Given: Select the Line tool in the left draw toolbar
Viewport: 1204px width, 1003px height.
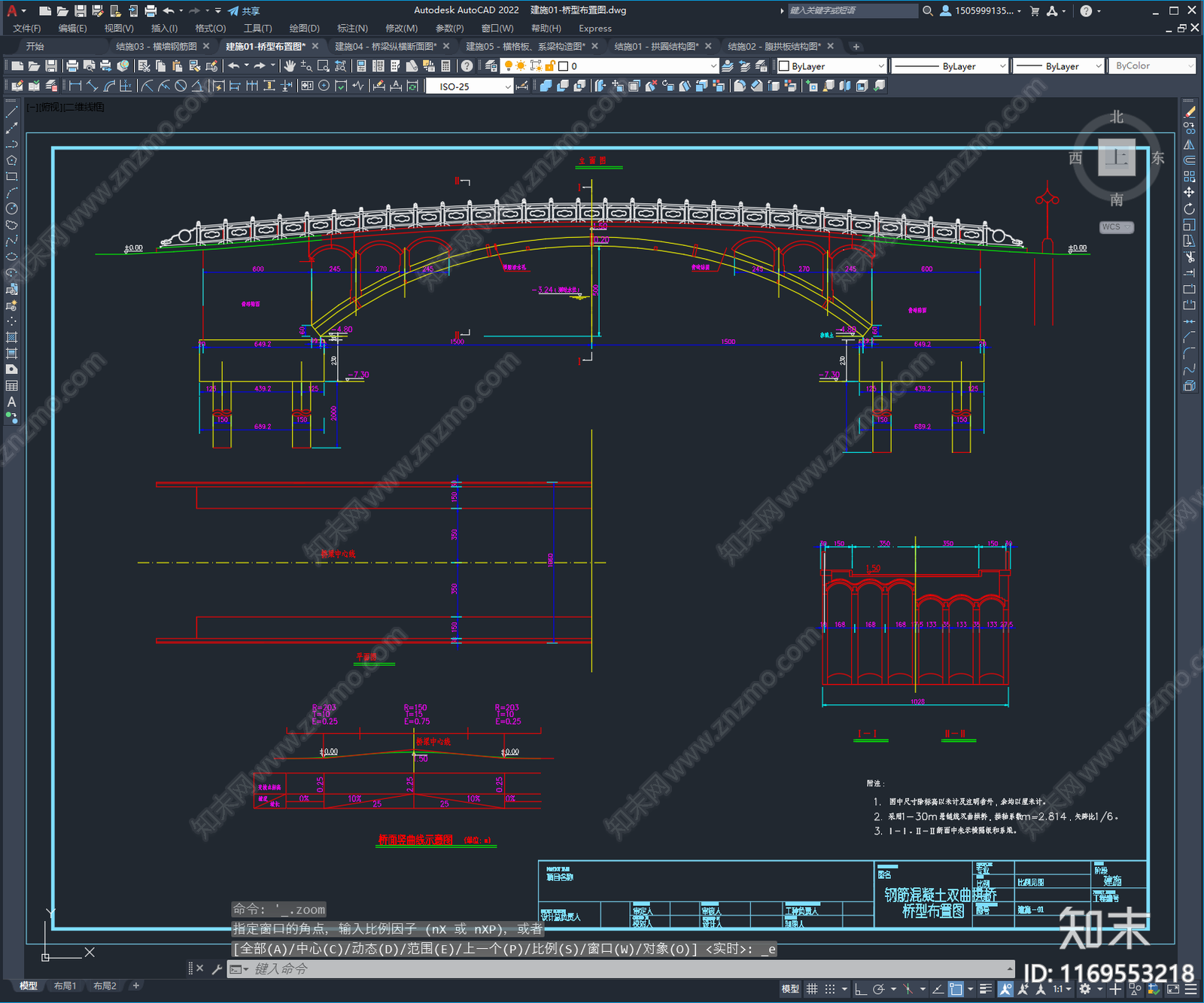Looking at the screenshot, I should tap(11, 112).
